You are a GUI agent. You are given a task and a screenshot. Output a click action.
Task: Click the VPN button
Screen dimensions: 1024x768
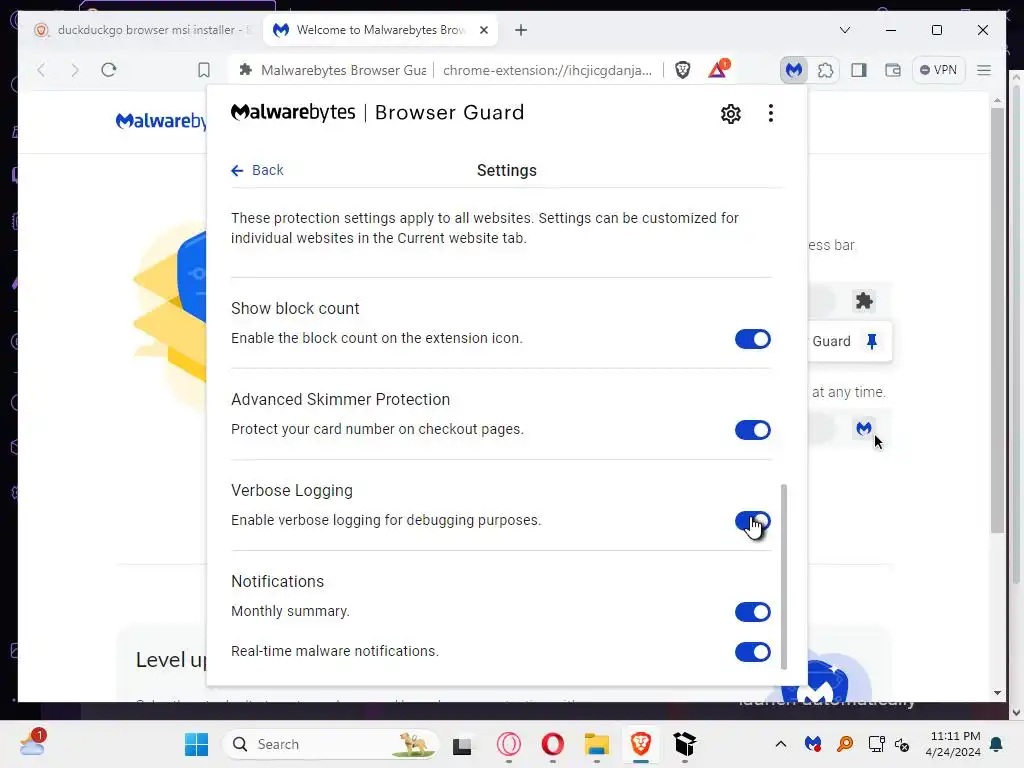pyautogui.click(x=938, y=70)
